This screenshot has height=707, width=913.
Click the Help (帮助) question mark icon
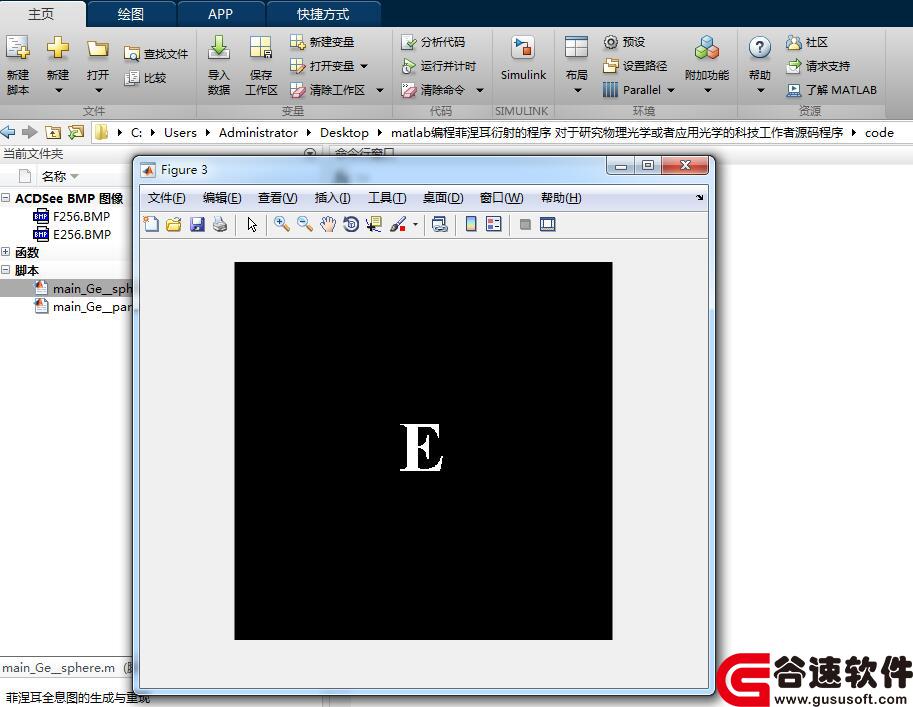tap(760, 48)
